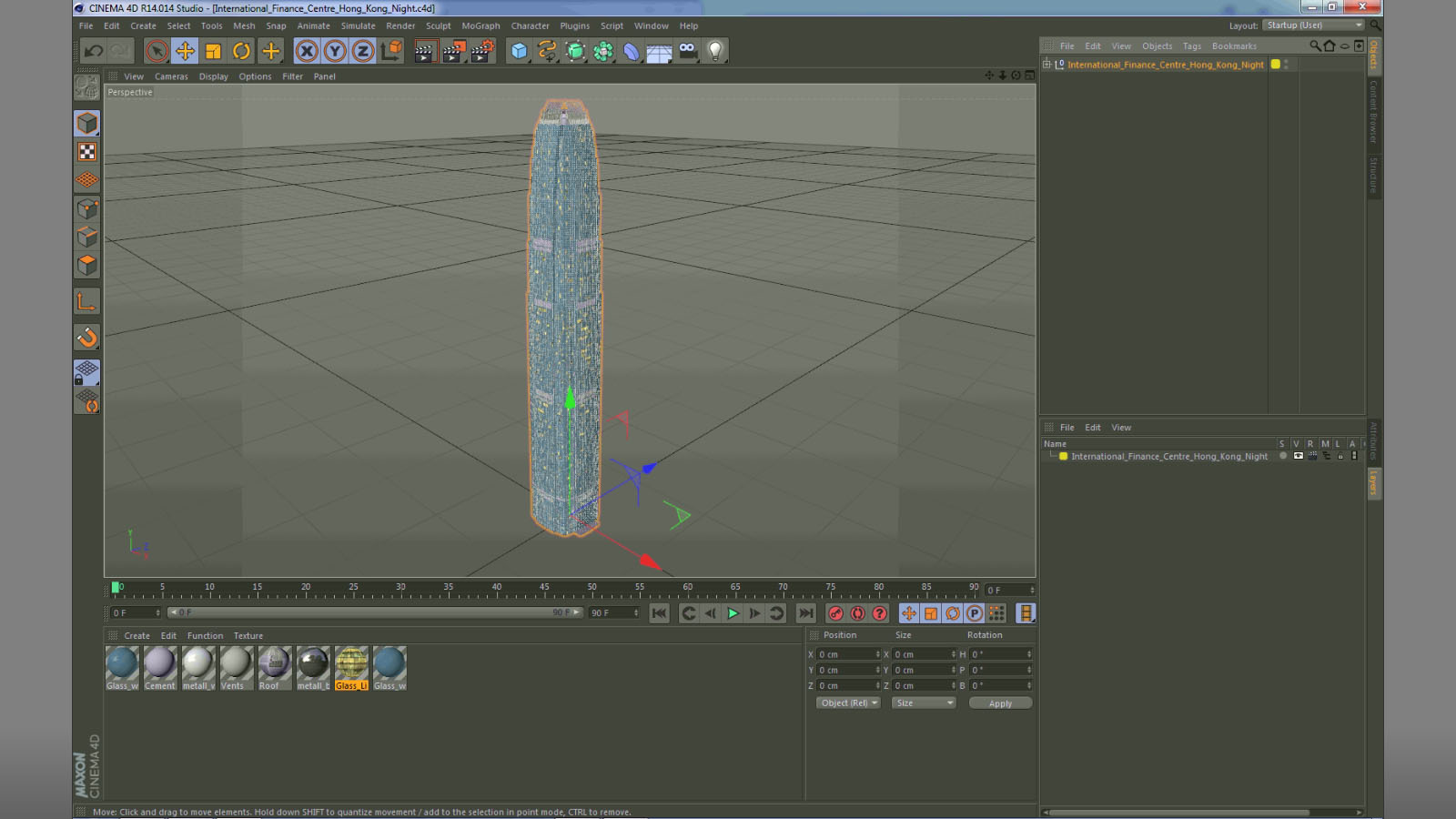Enable the Snap magnet tool
The height and width of the screenshot is (819, 1456).
86,338
